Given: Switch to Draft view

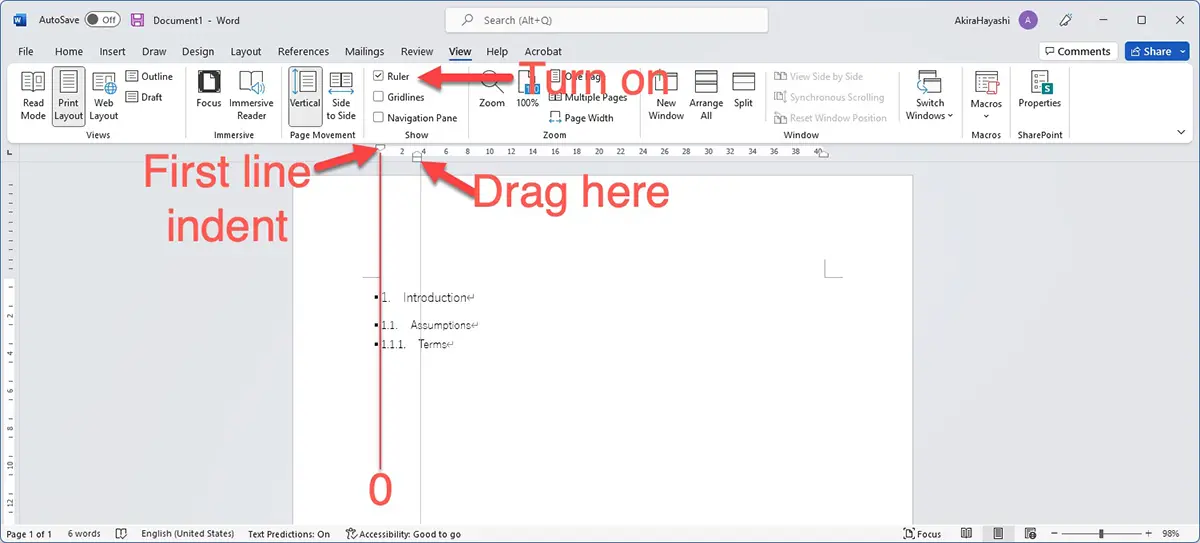Looking at the screenshot, I should tap(145, 97).
